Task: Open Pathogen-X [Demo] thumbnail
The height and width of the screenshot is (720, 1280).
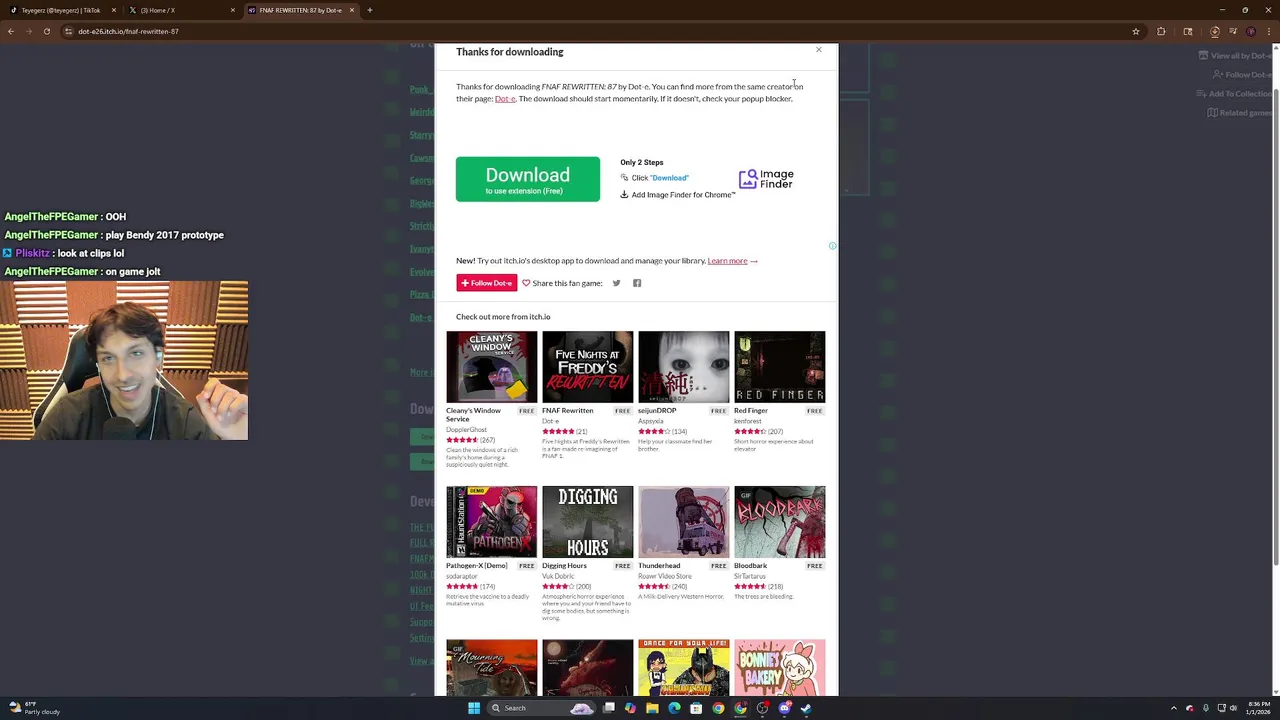Action: pyautogui.click(x=491, y=522)
